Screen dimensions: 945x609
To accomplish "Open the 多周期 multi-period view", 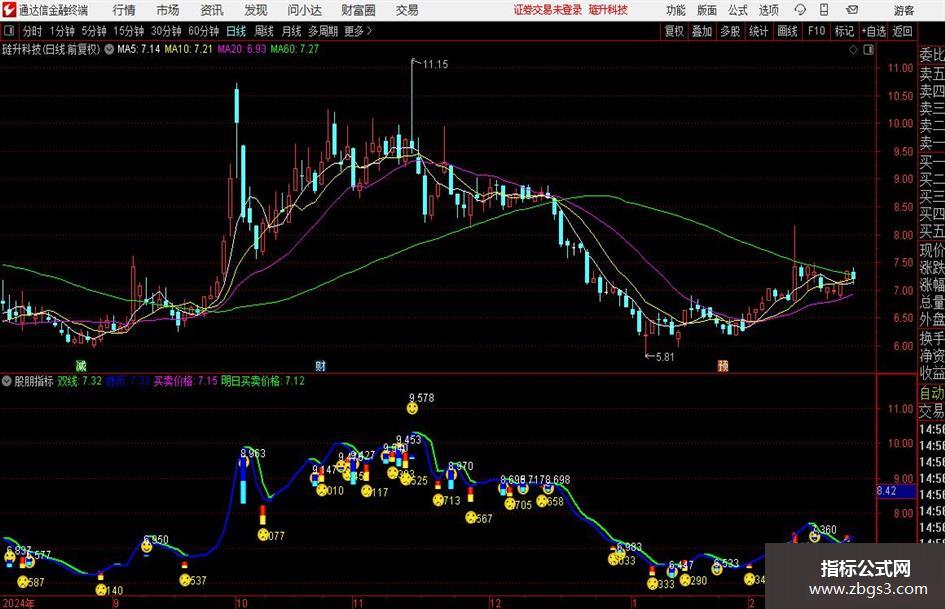I will coord(323,31).
